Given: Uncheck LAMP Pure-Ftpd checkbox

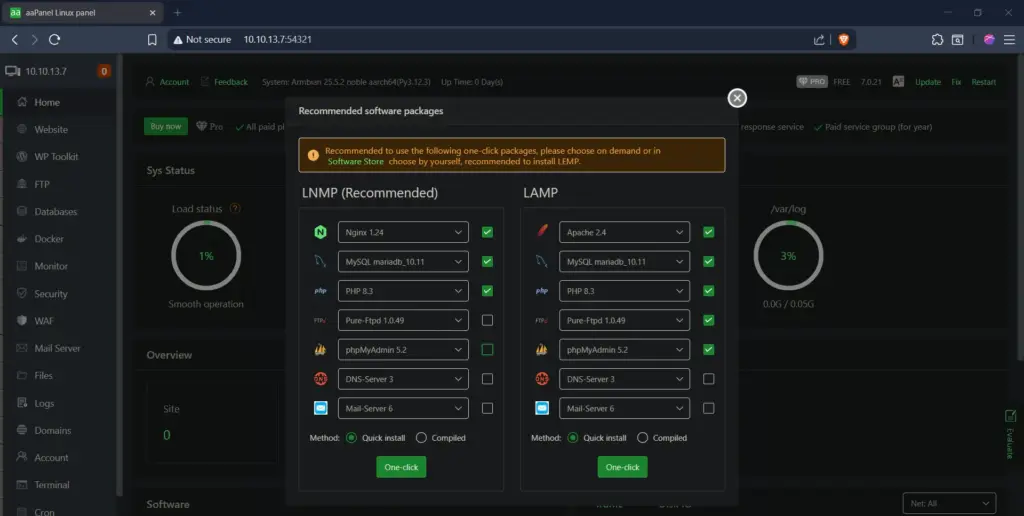Looking at the screenshot, I should tap(709, 320).
